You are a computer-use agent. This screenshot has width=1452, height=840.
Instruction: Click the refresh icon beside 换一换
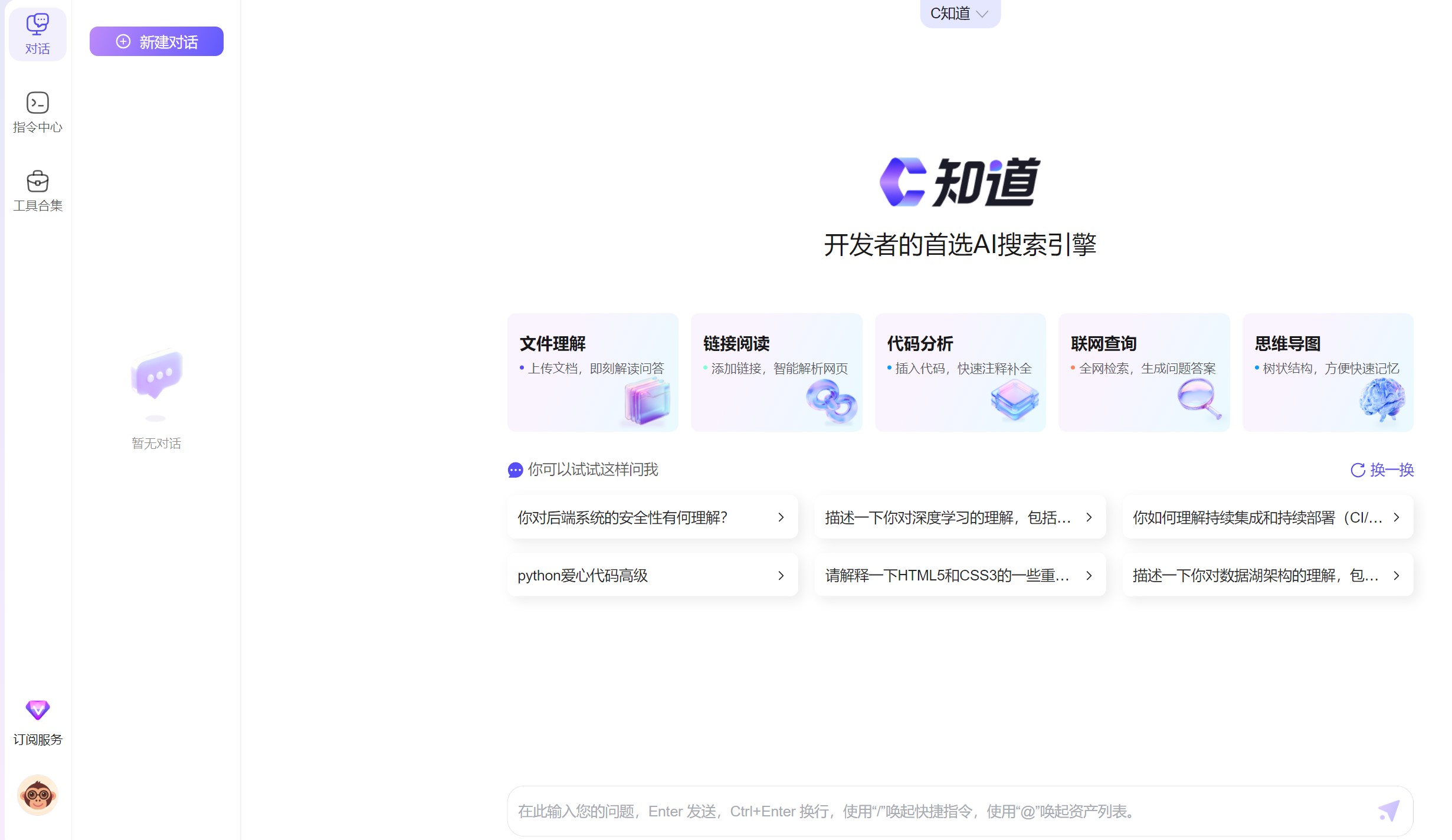(1358, 470)
